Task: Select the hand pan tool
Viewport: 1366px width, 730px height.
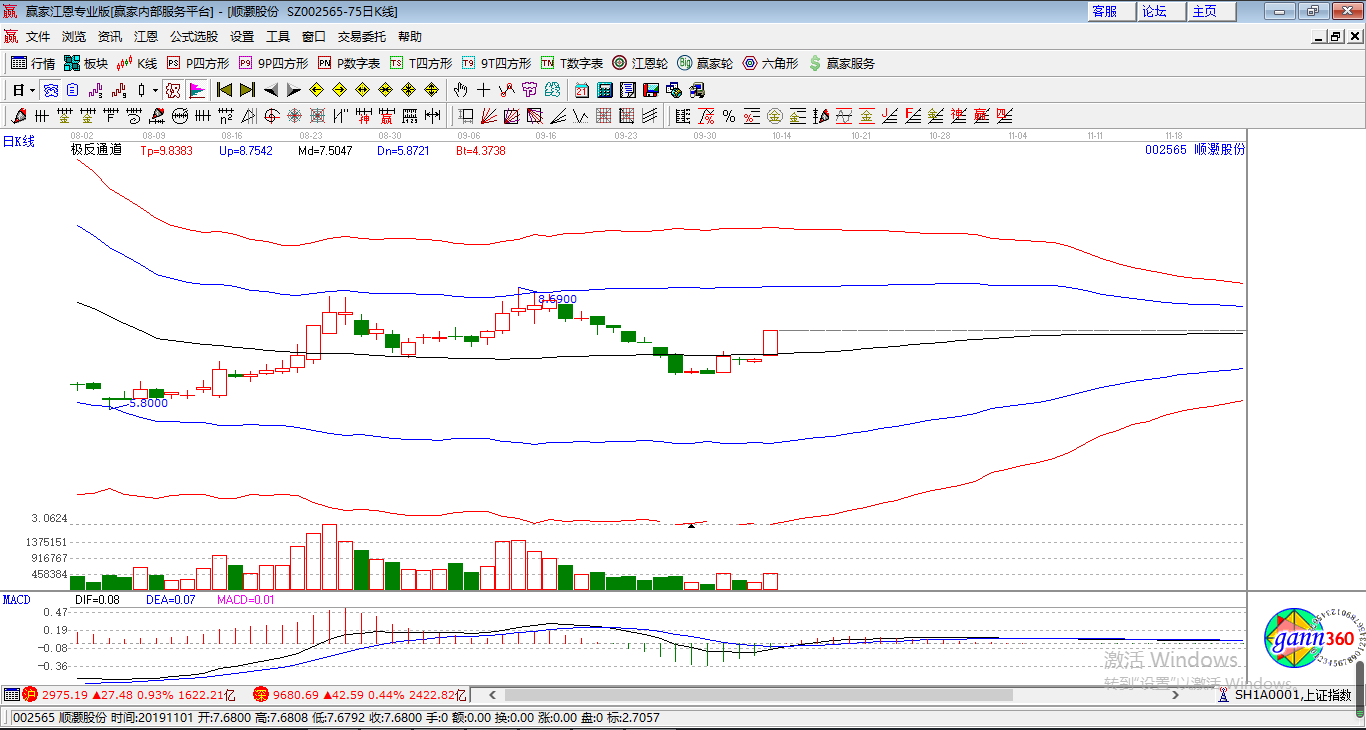Action: pos(460,90)
